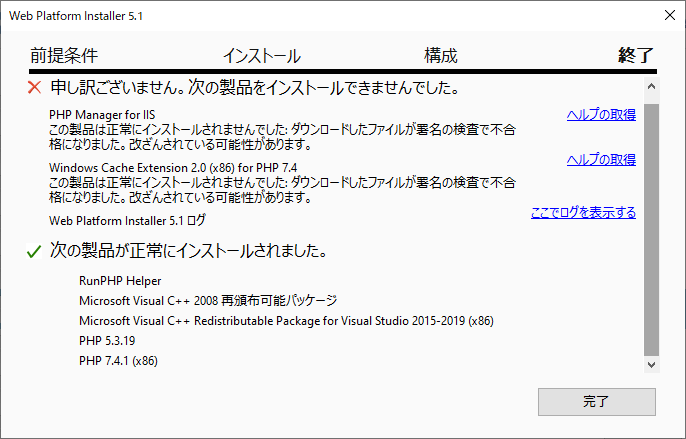Click the 次の製品が正常にインストールされました heading
This screenshot has height=439, width=686.
click(x=188, y=250)
